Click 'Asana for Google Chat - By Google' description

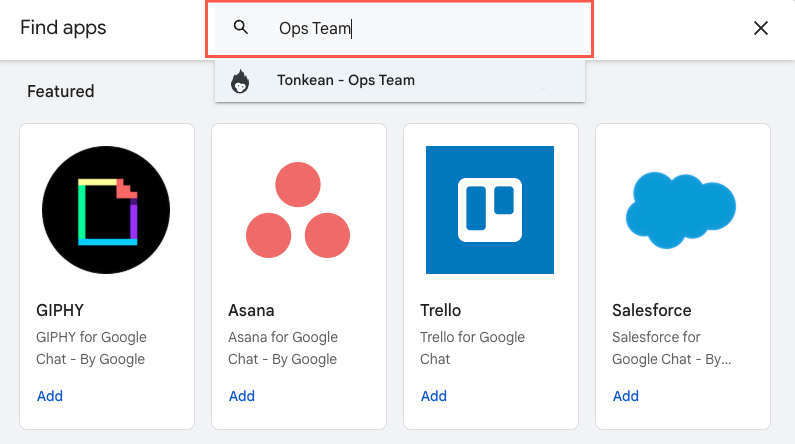coord(283,348)
